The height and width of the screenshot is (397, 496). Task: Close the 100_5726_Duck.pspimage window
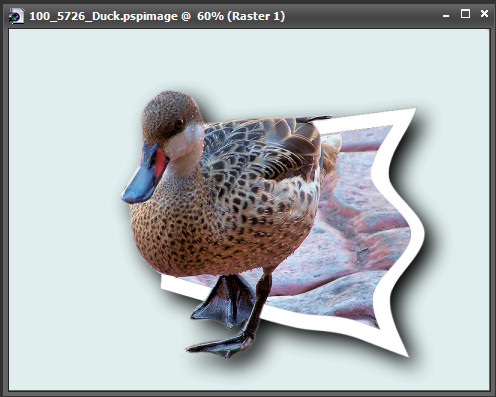point(484,14)
